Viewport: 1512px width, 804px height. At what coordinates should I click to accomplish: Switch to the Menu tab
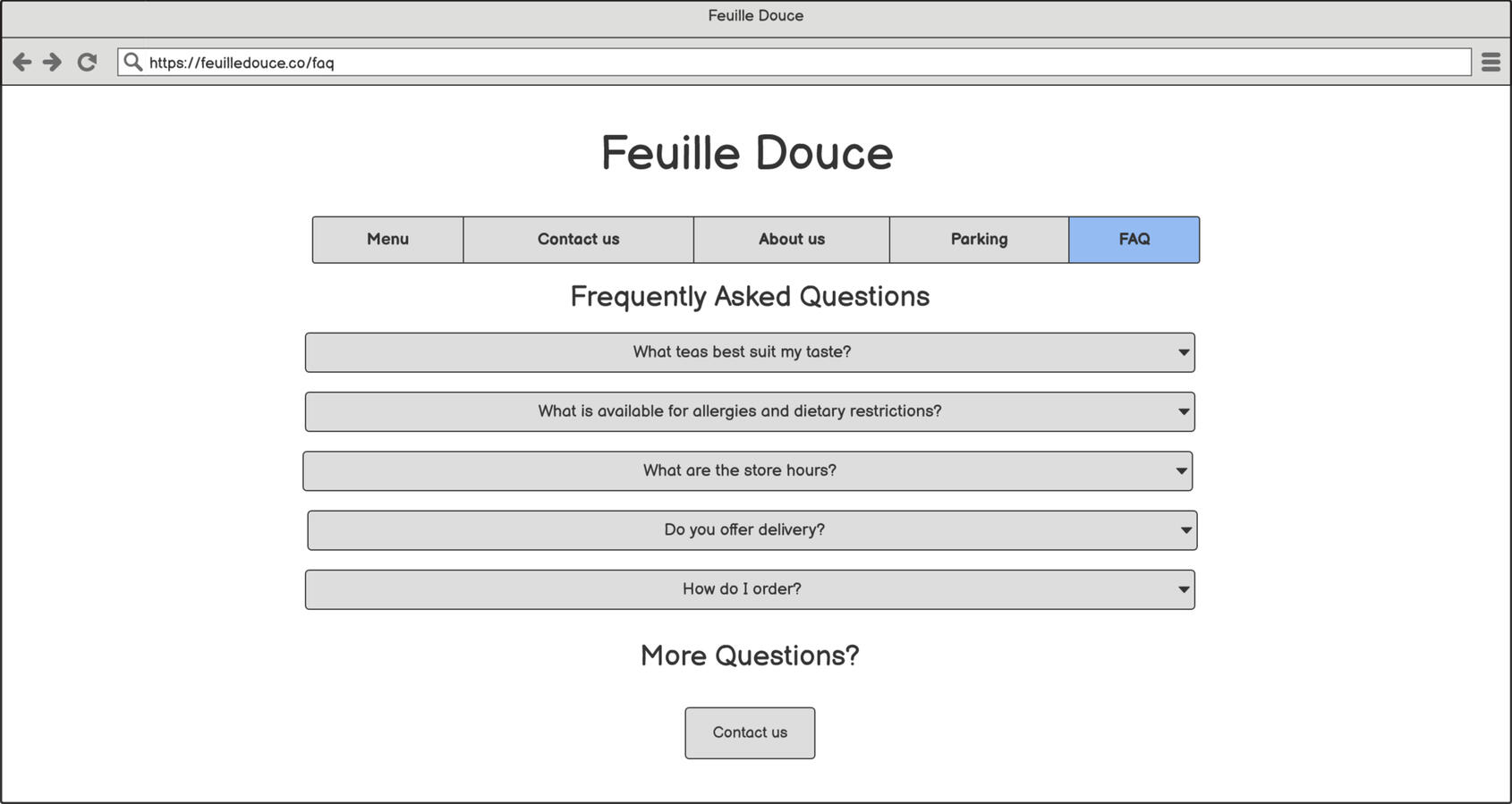(386, 239)
